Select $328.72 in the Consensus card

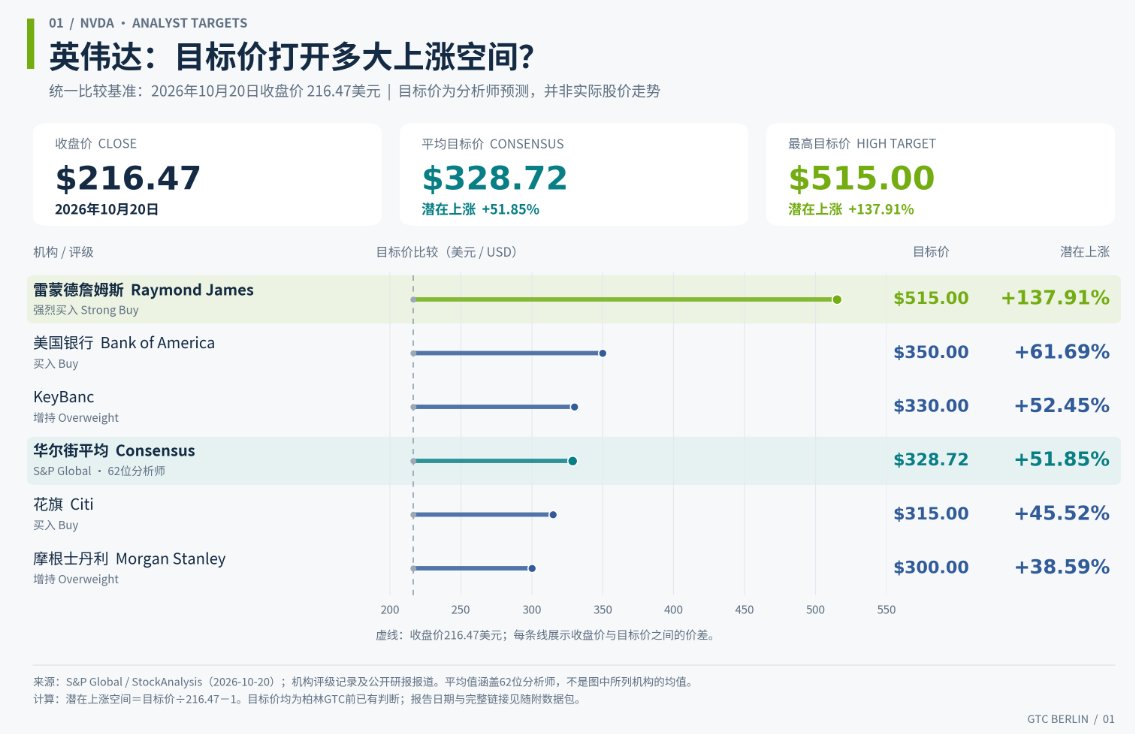(x=494, y=178)
